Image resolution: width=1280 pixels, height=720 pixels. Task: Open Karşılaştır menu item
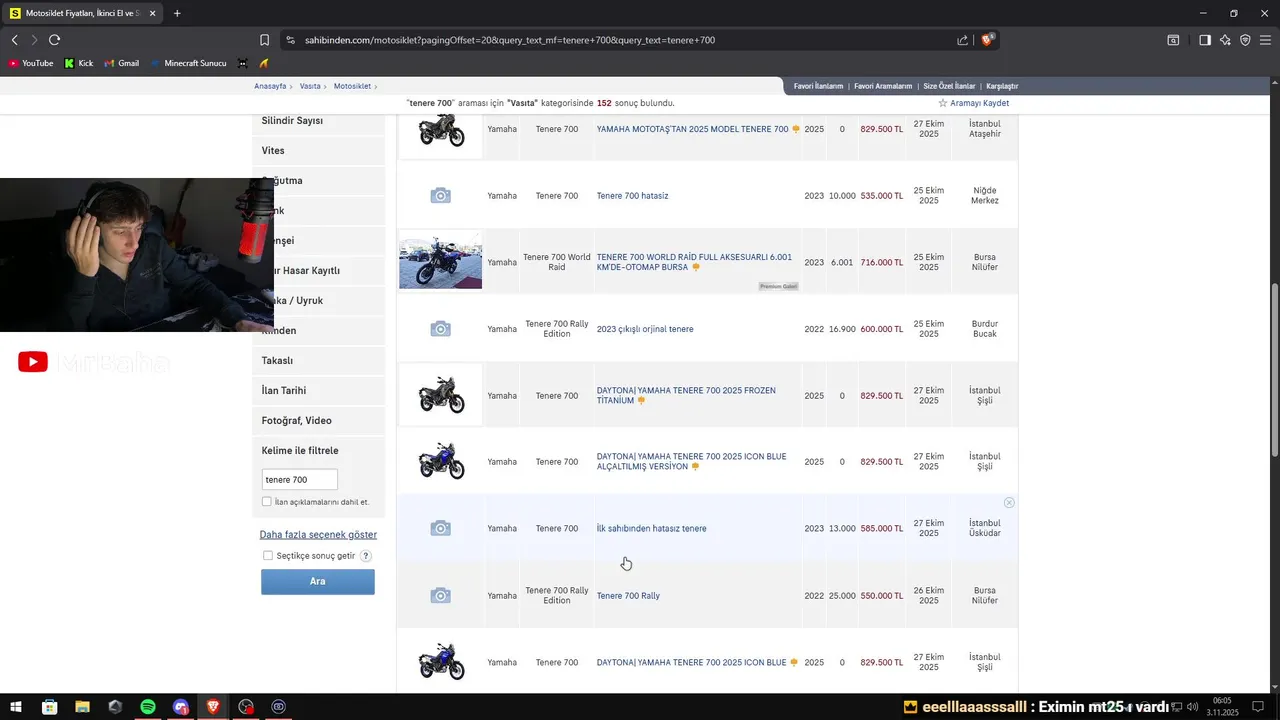[x=1002, y=86]
